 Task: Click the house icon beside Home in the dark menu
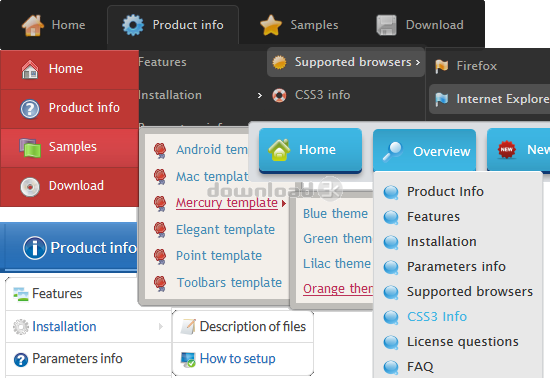pos(33,25)
